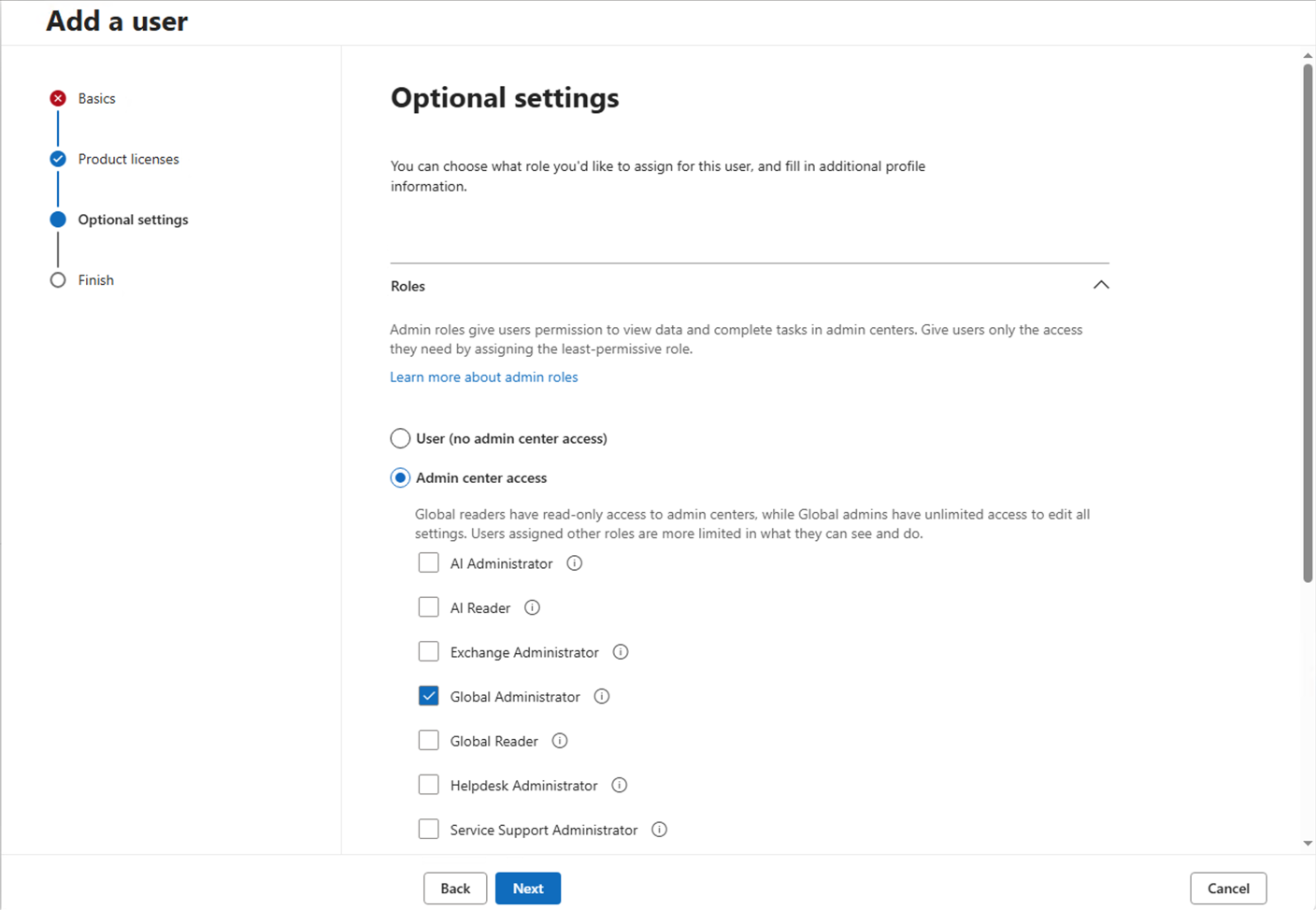The width and height of the screenshot is (1316, 910).
Task: Click the info icon beside AI Administrator
Action: tap(575, 563)
